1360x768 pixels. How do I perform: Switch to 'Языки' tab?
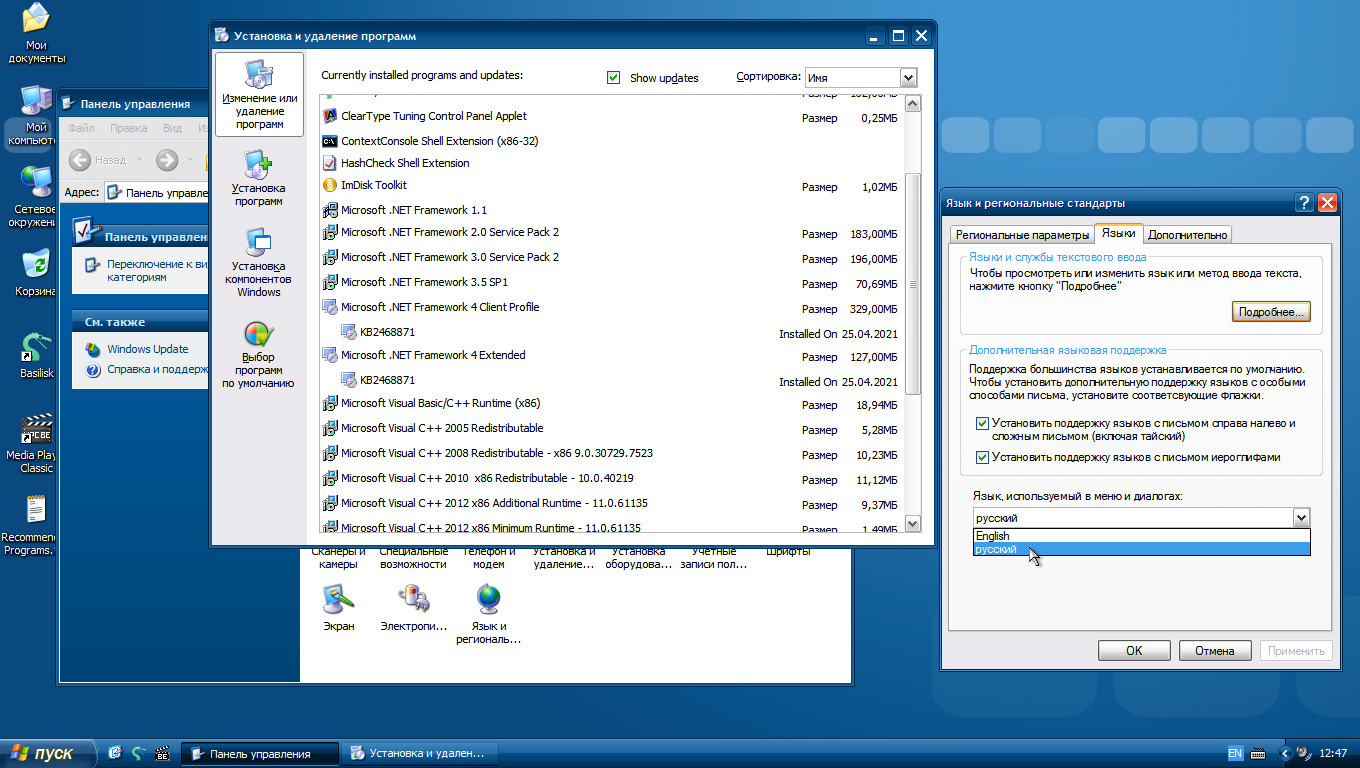click(x=1118, y=233)
